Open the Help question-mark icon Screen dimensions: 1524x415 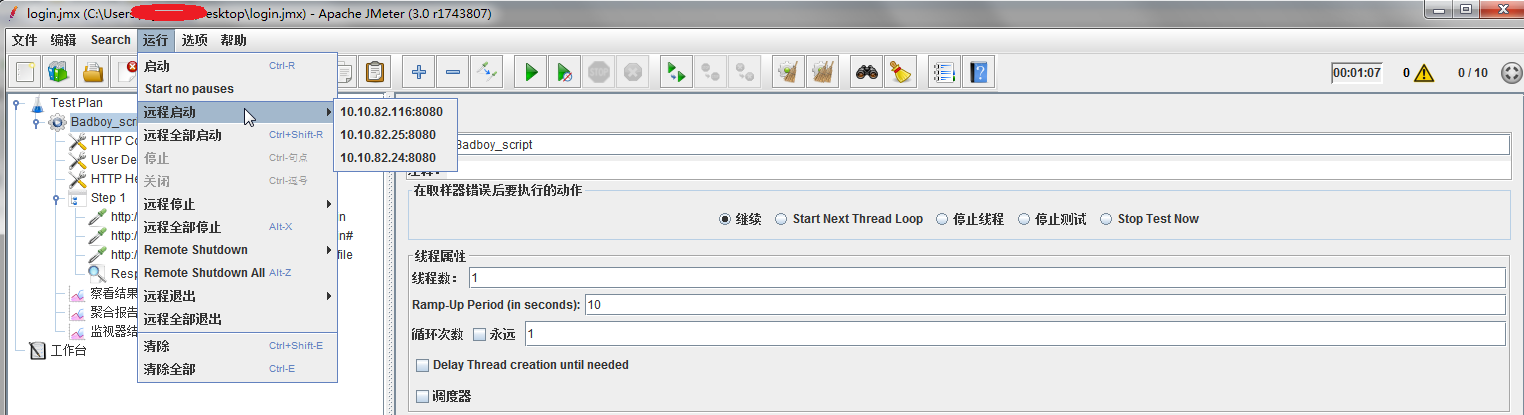coord(978,72)
